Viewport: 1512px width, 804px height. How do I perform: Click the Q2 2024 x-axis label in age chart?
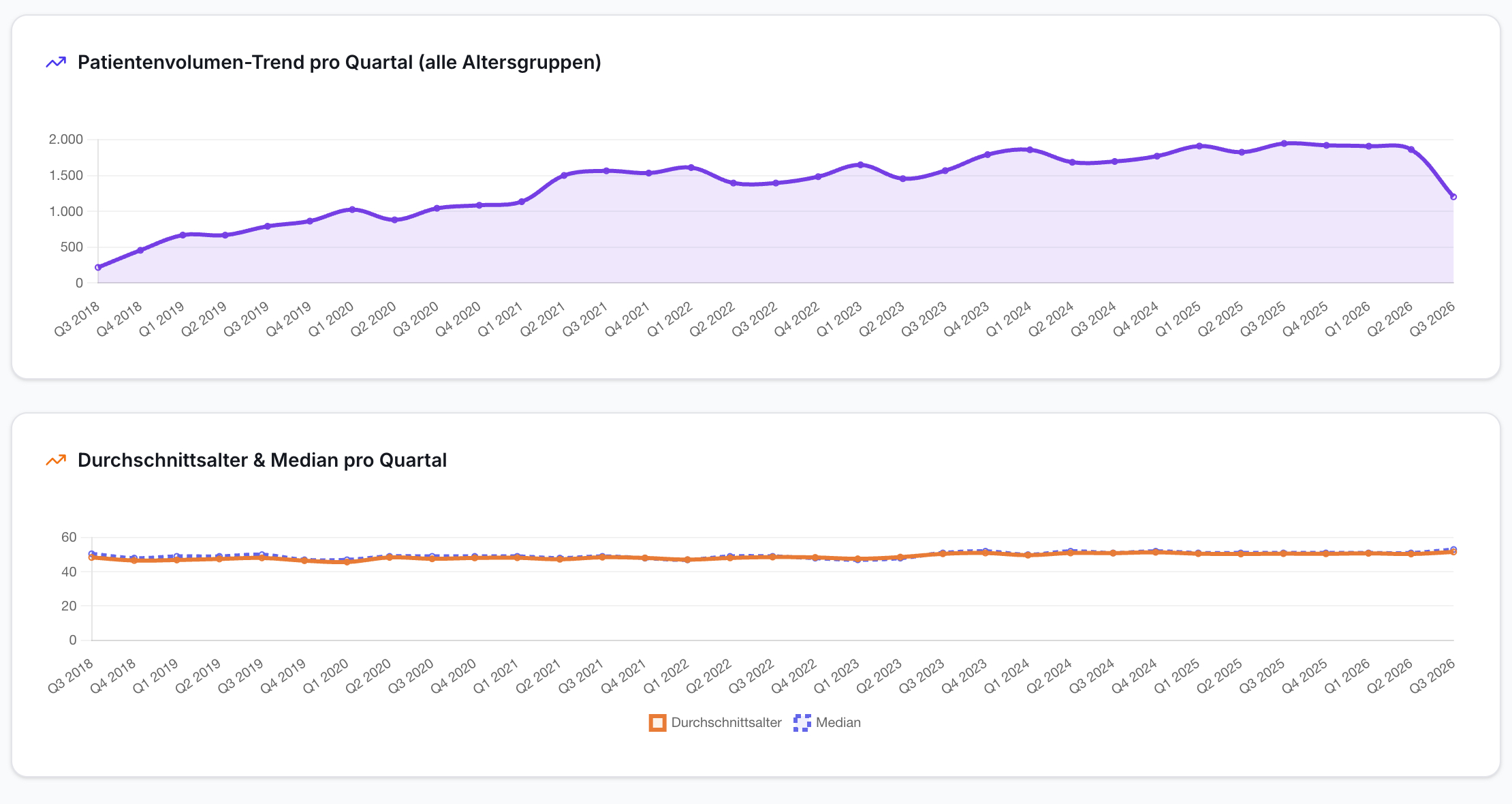pyautogui.click(x=1049, y=677)
